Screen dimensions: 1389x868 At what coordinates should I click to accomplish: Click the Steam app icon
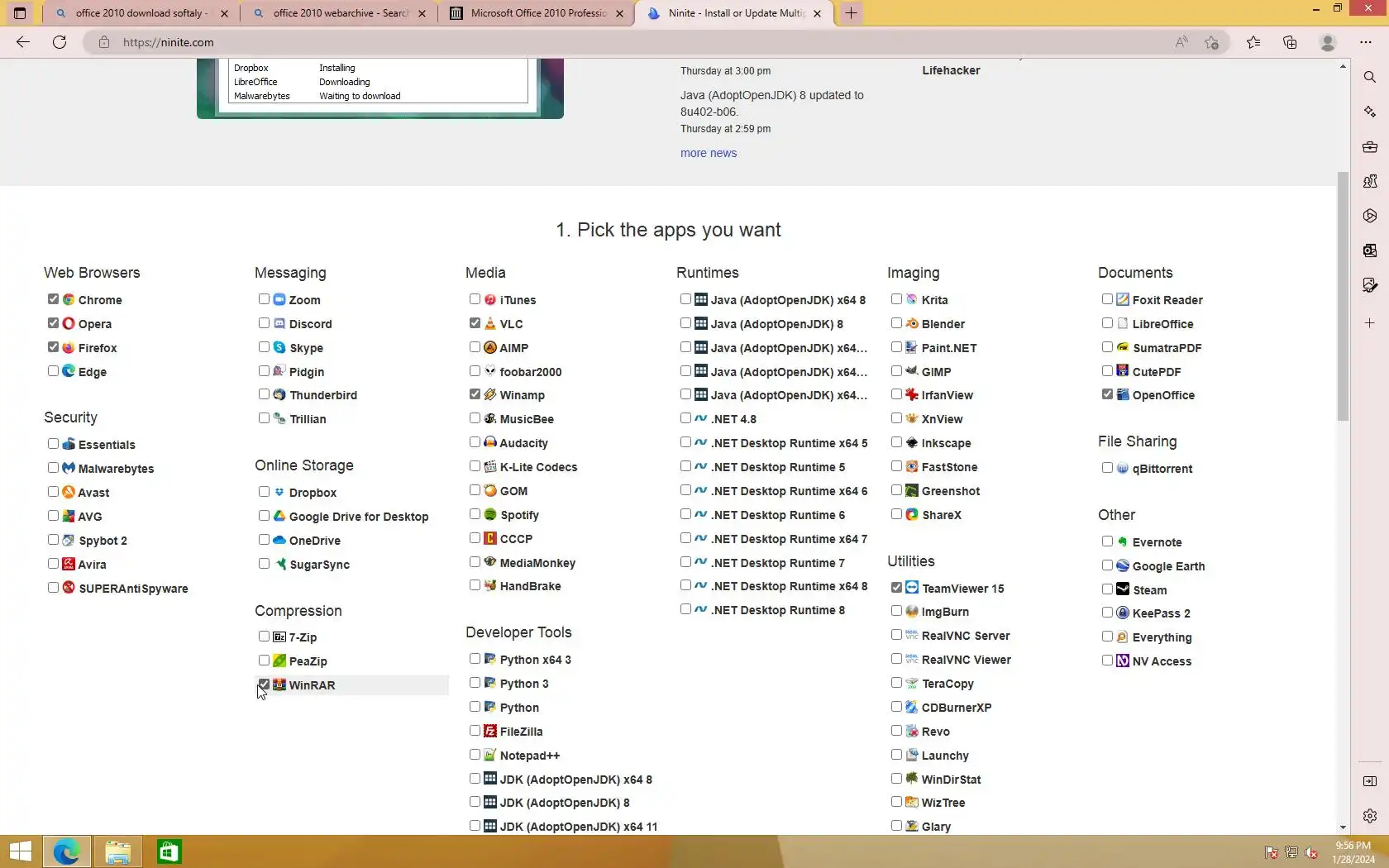1123,589
